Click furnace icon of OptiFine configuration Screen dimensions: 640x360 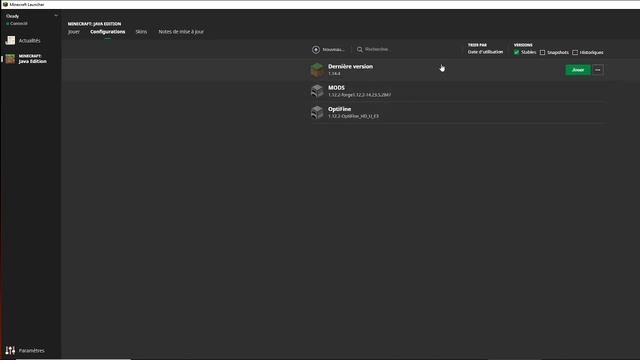tap(317, 112)
